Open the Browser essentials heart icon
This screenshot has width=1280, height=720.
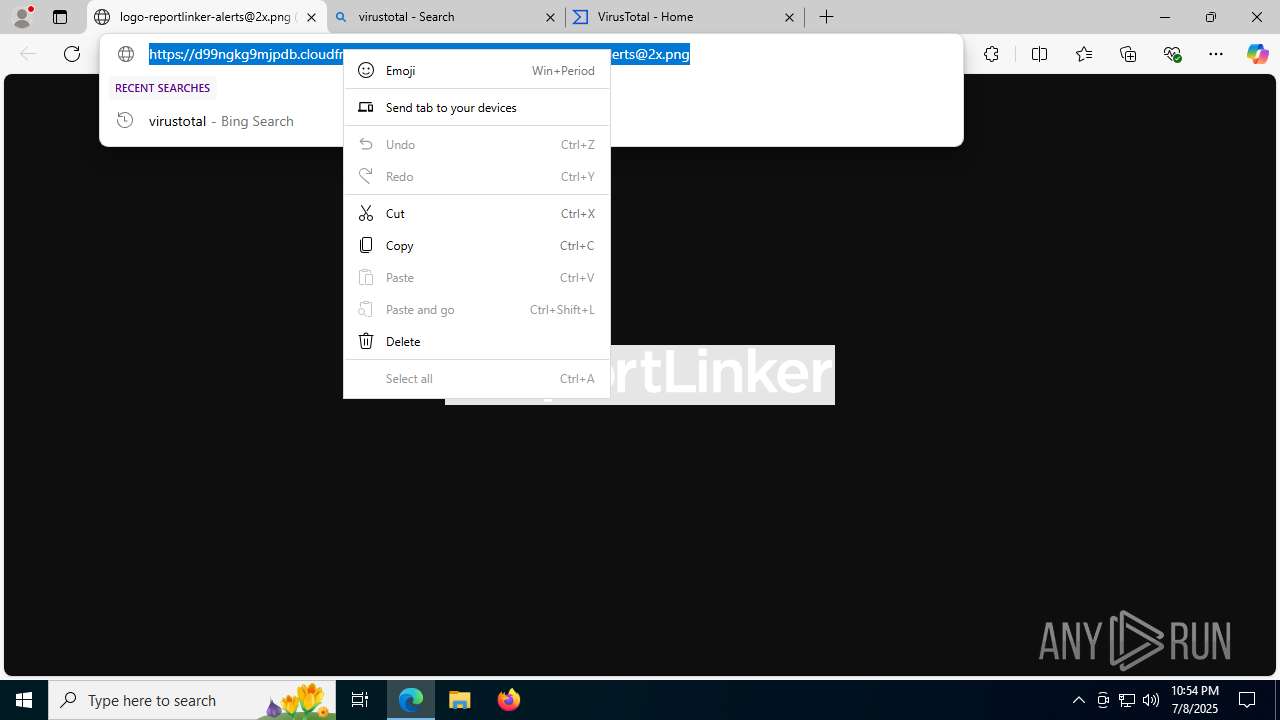click(x=1172, y=54)
